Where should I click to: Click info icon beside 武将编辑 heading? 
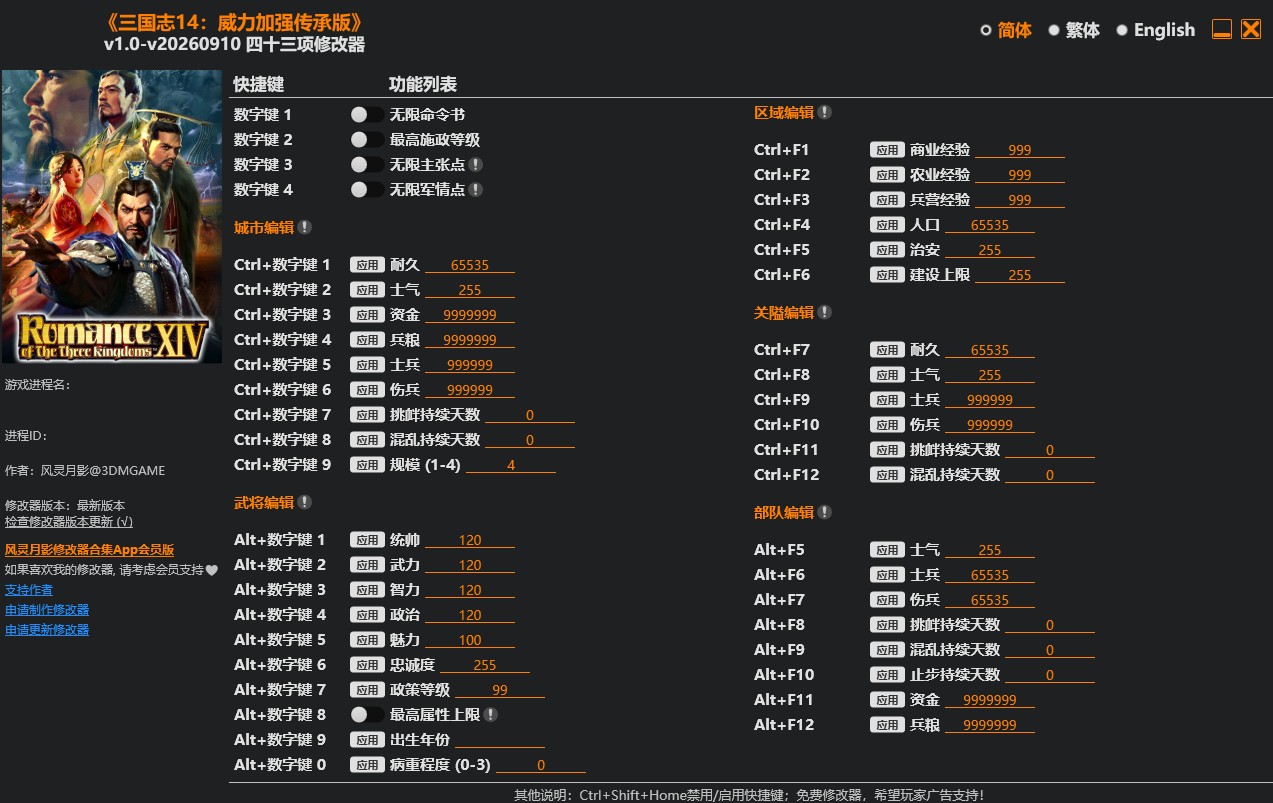point(305,502)
